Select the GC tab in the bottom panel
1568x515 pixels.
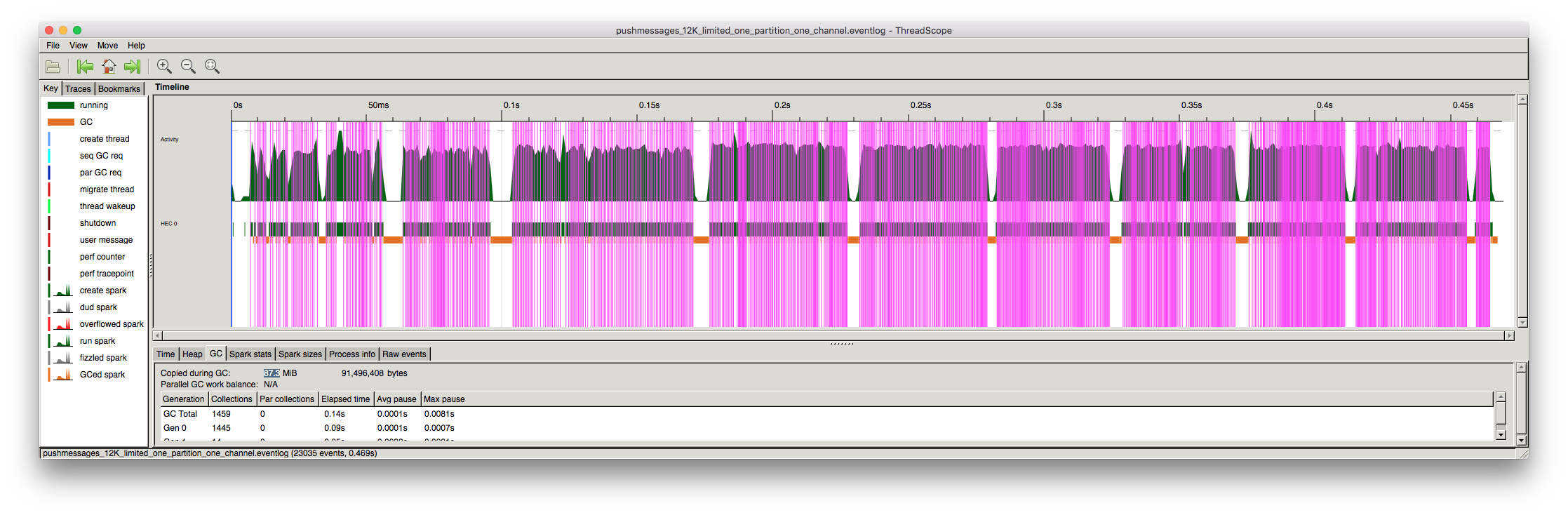pyautogui.click(x=216, y=354)
